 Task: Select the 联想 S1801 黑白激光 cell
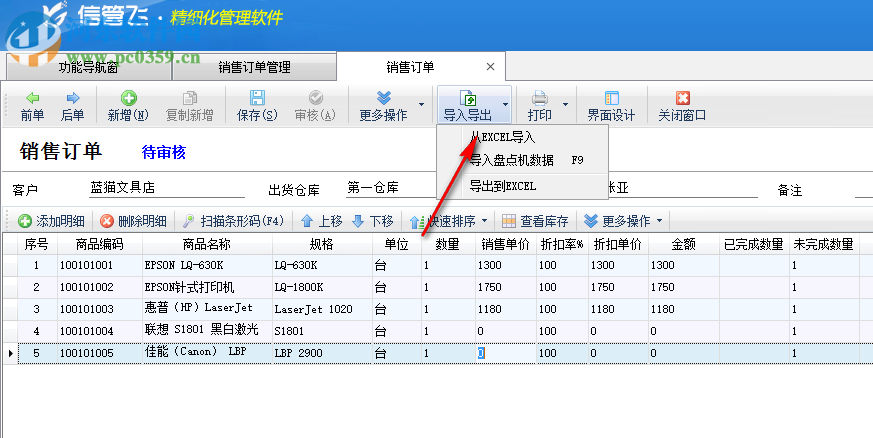[207, 331]
